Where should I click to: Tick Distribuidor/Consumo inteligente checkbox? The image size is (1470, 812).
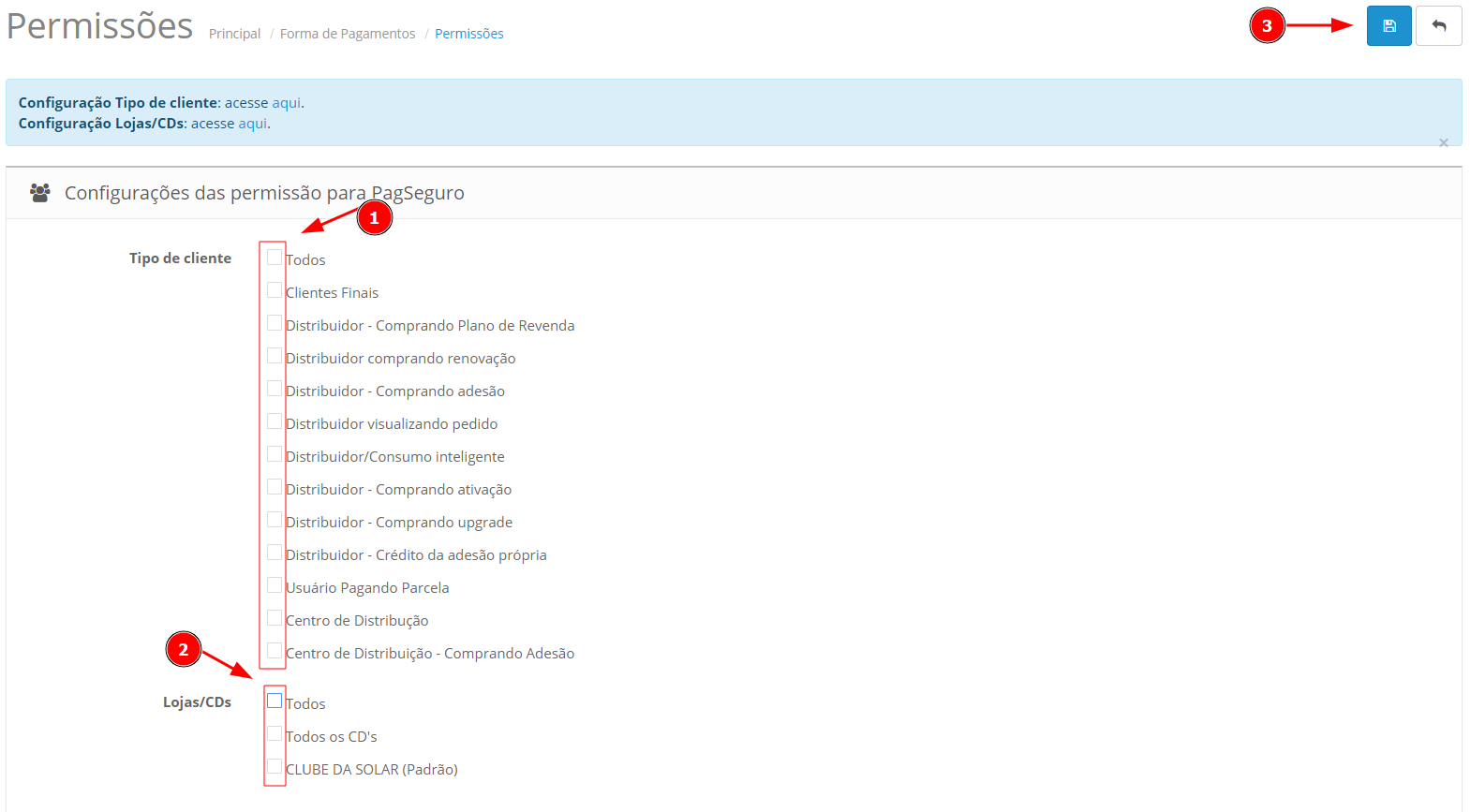tap(275, 454)
